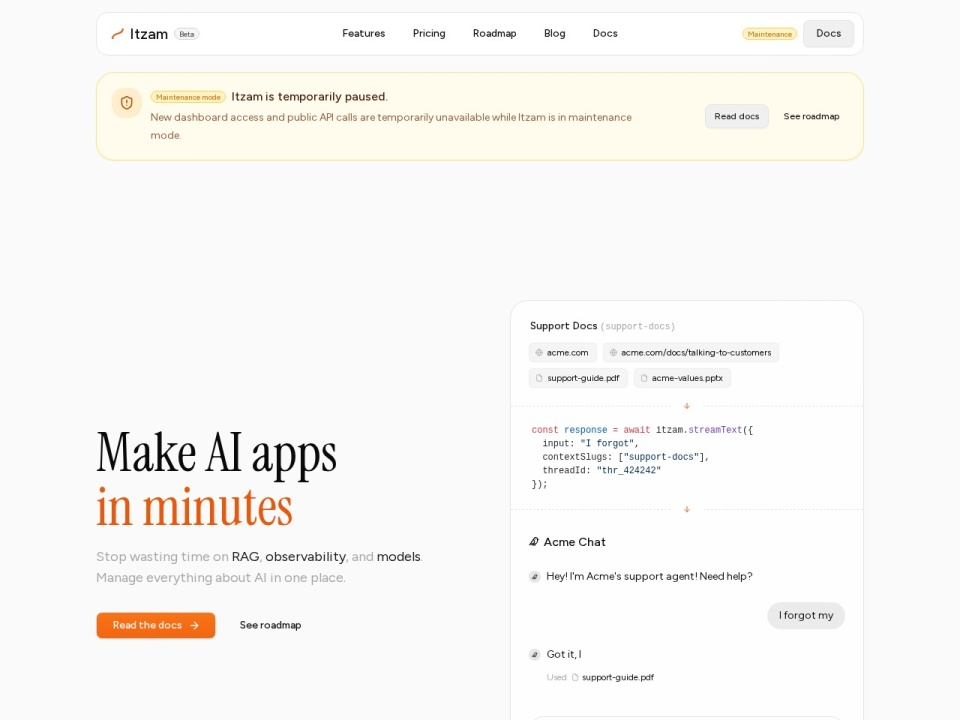This screenshot has height=720, width=960.
Task: Click 'Itzam is temporarily paused.' heading
Action: point(309,97)
